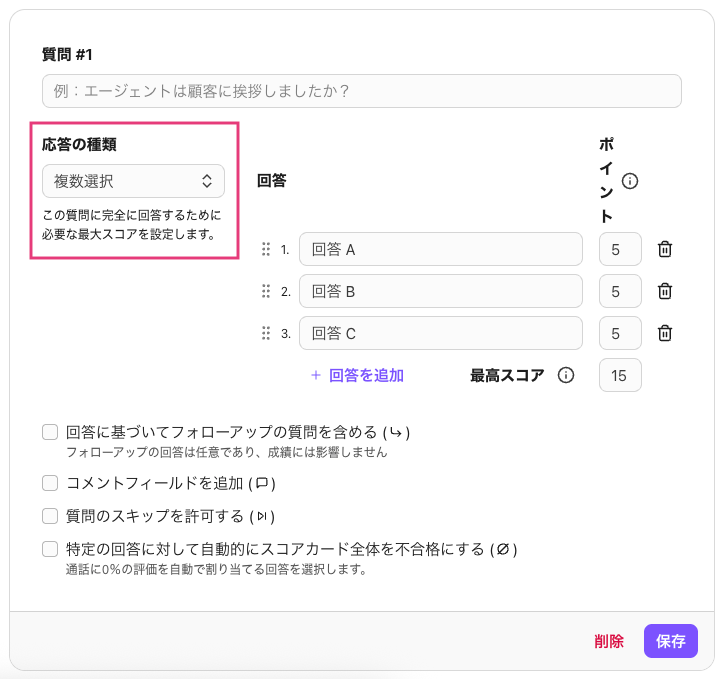Click the drag handle for answer 2
The image size is (724, 679).
[x=266, y=291]
